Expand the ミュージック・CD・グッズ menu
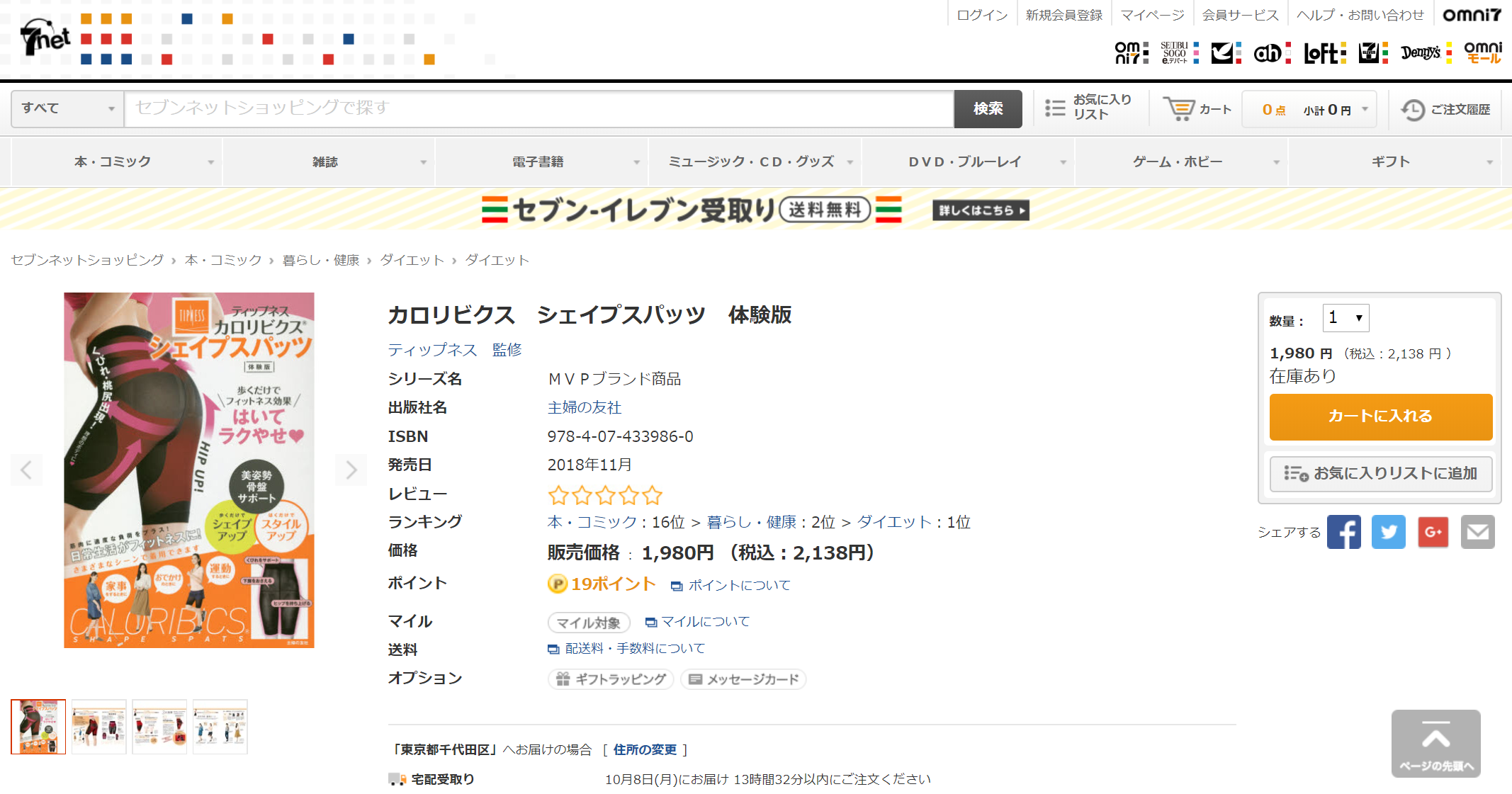 pyautogui.click(x=755, y=162)
